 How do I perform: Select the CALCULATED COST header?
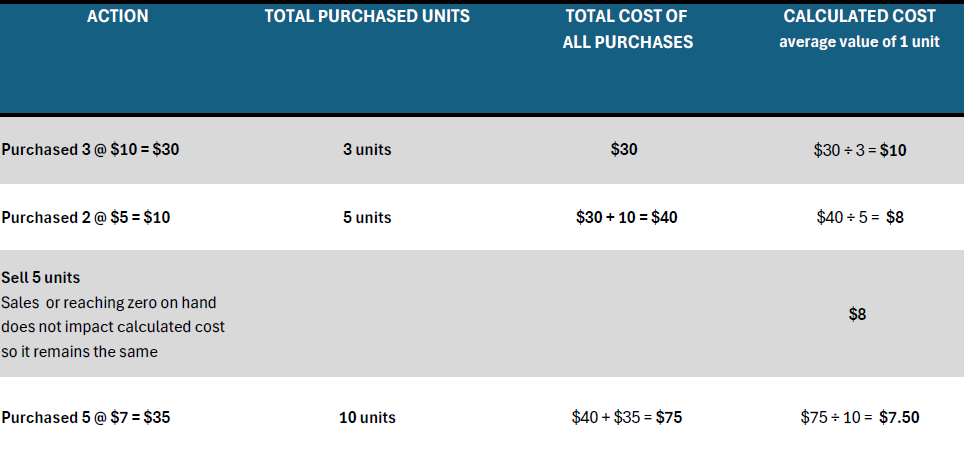[x=859, y=17]
